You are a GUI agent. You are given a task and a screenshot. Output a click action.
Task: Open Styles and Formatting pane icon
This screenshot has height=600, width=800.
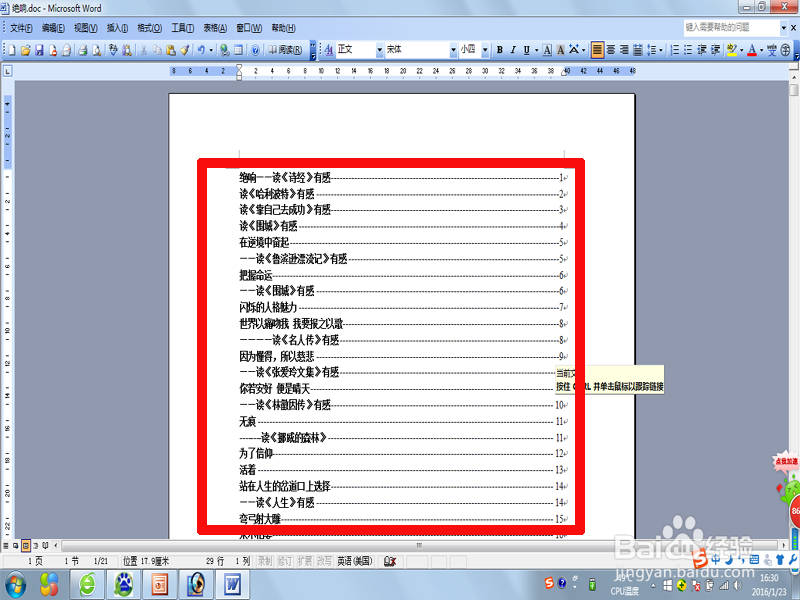pos(329,50)
